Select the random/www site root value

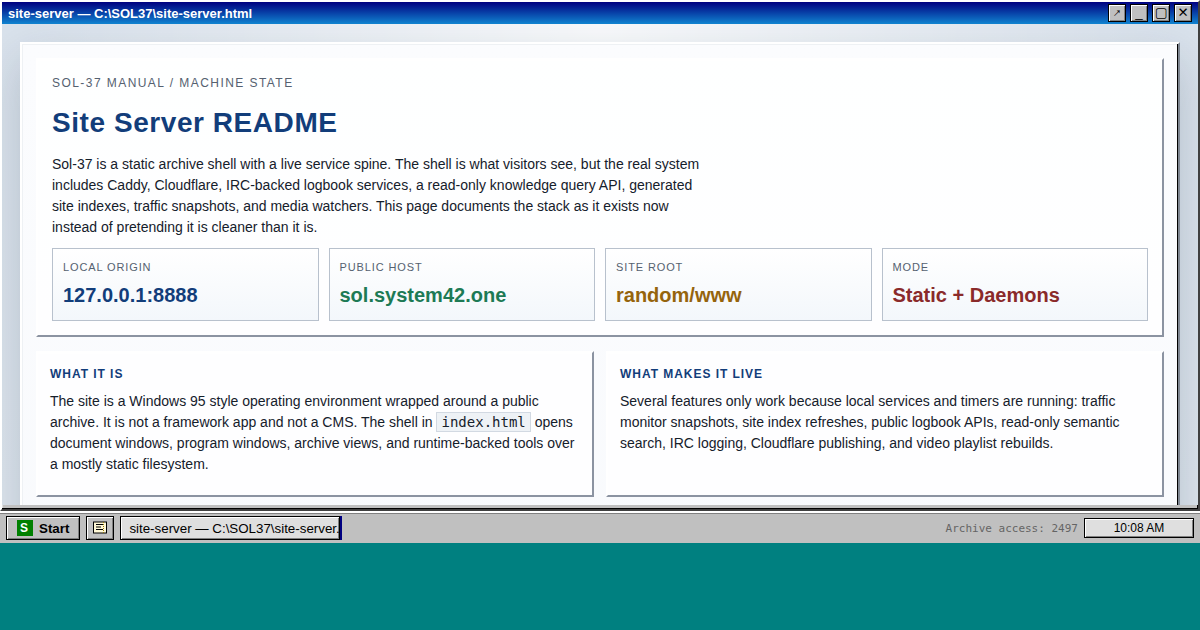pos(679,295)
